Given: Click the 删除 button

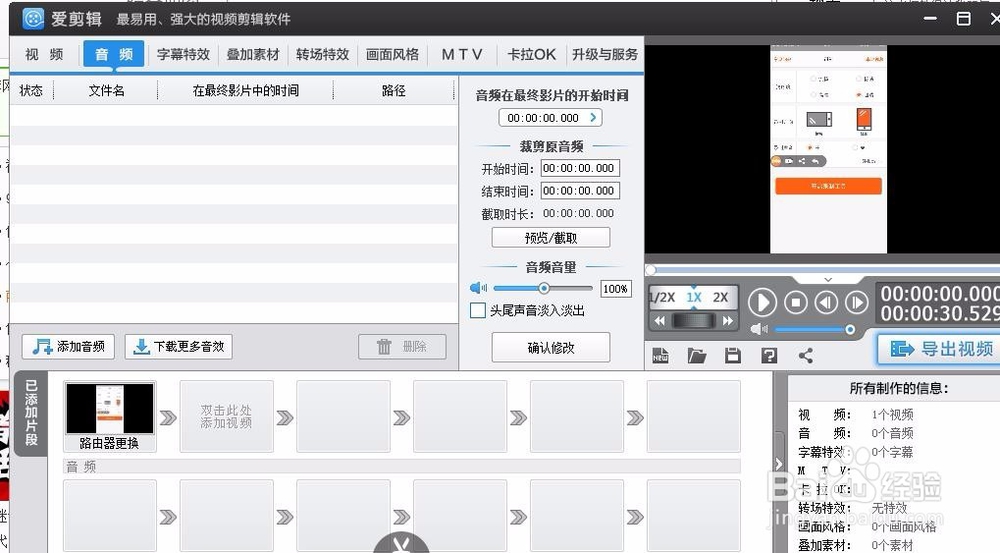Looking at the screenshot, I should tap(402, 346).
